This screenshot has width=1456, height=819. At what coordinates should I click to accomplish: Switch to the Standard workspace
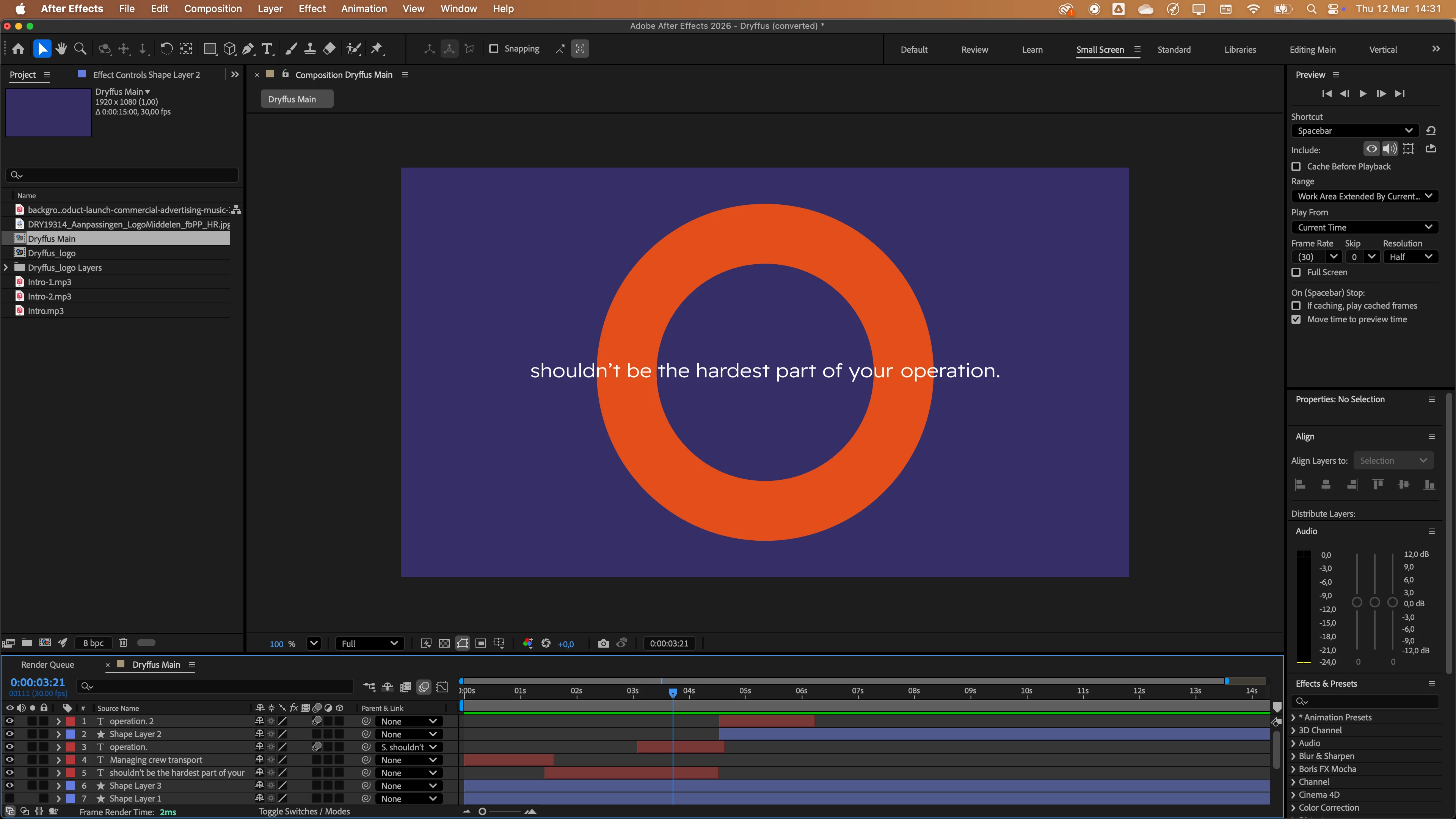[x=1174, y=50]
